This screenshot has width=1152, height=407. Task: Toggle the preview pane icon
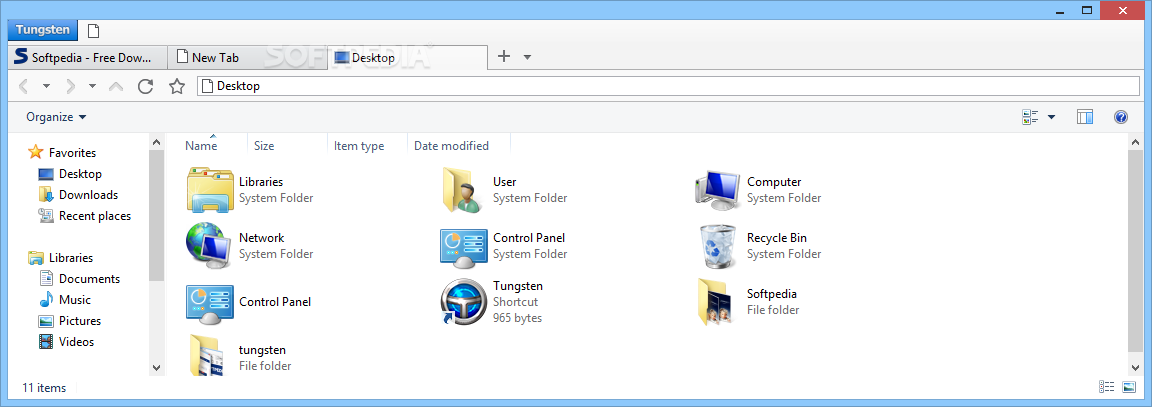(1085, 117)
